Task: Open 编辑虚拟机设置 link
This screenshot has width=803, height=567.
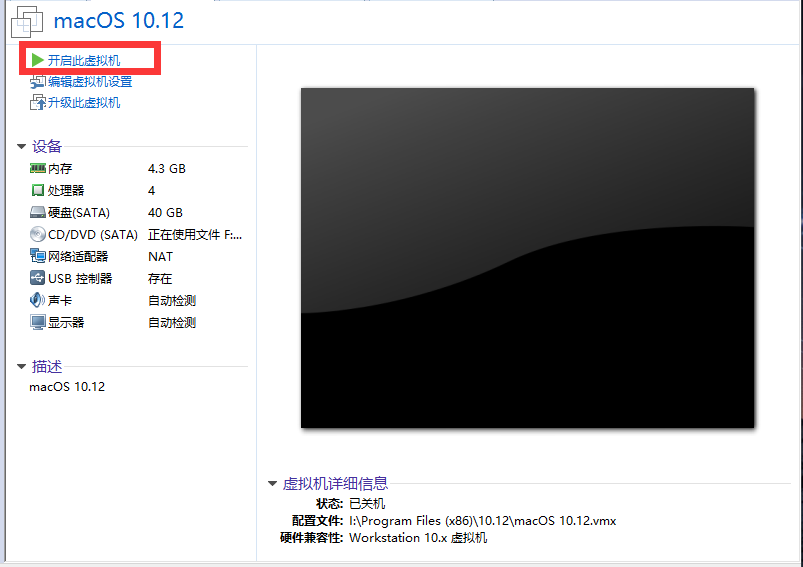Action: (90, 81)
